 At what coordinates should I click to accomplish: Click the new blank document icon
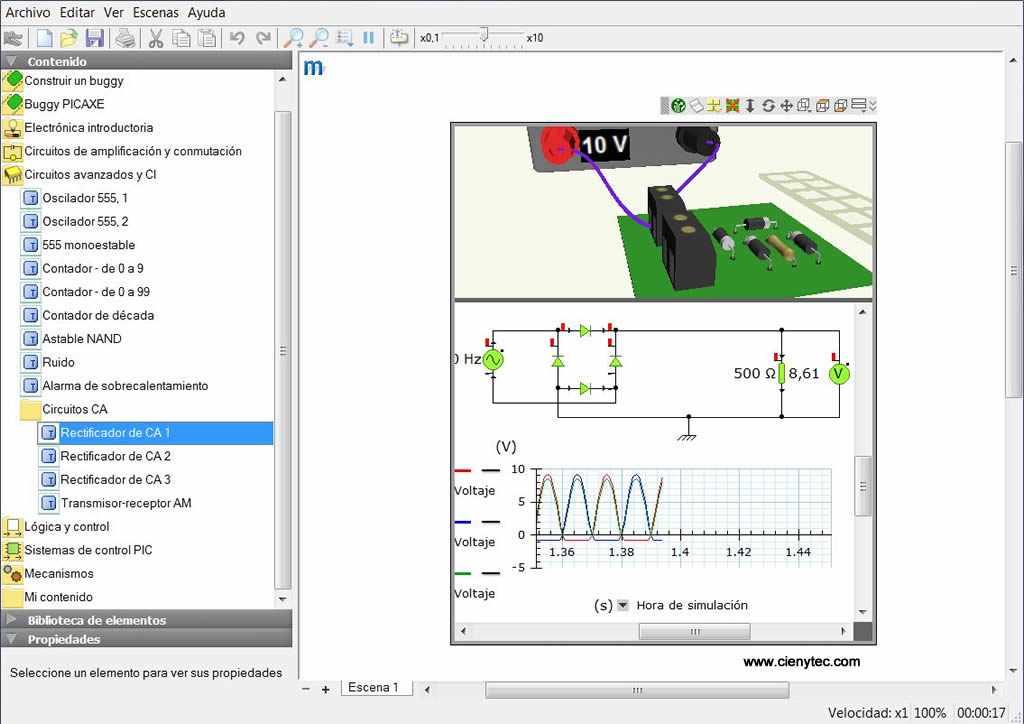(44, 38)
